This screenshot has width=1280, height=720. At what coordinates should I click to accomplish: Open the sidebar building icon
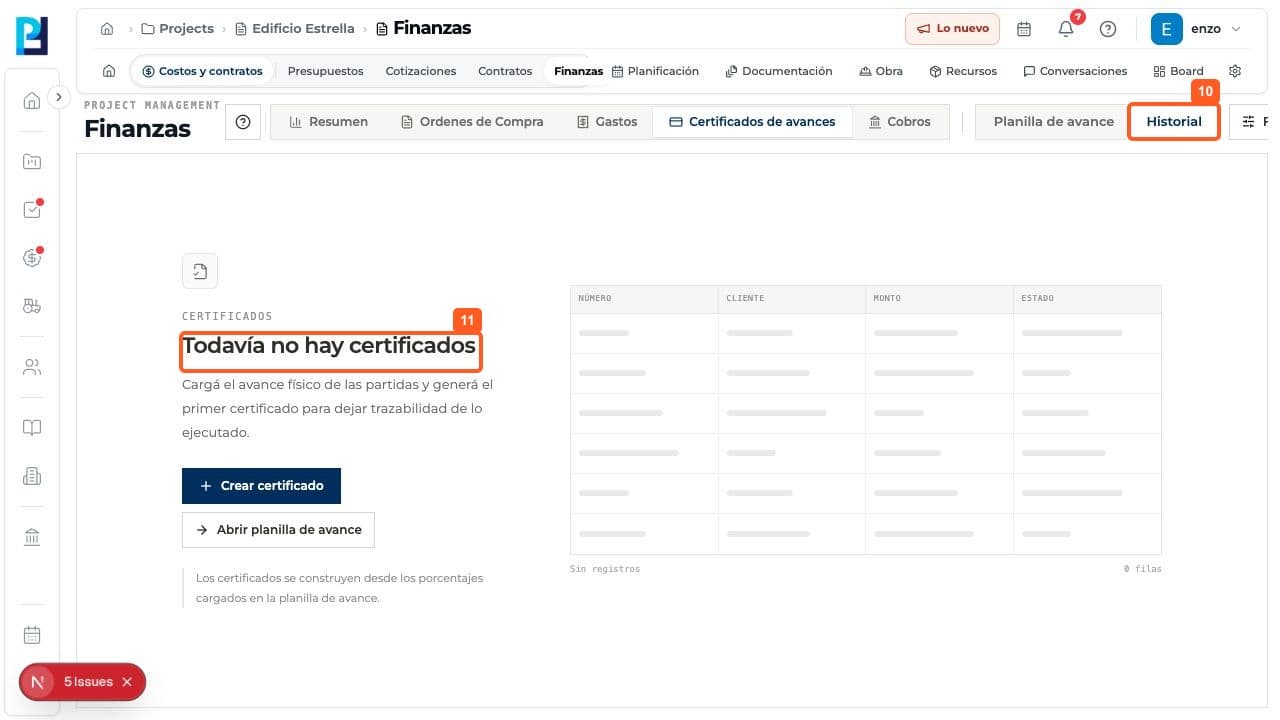click(32, 477)
